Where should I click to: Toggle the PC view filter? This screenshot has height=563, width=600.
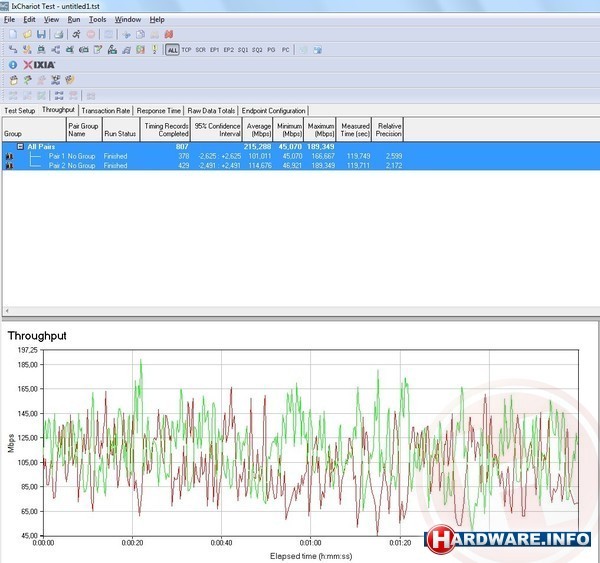click(x=285, y=50)
